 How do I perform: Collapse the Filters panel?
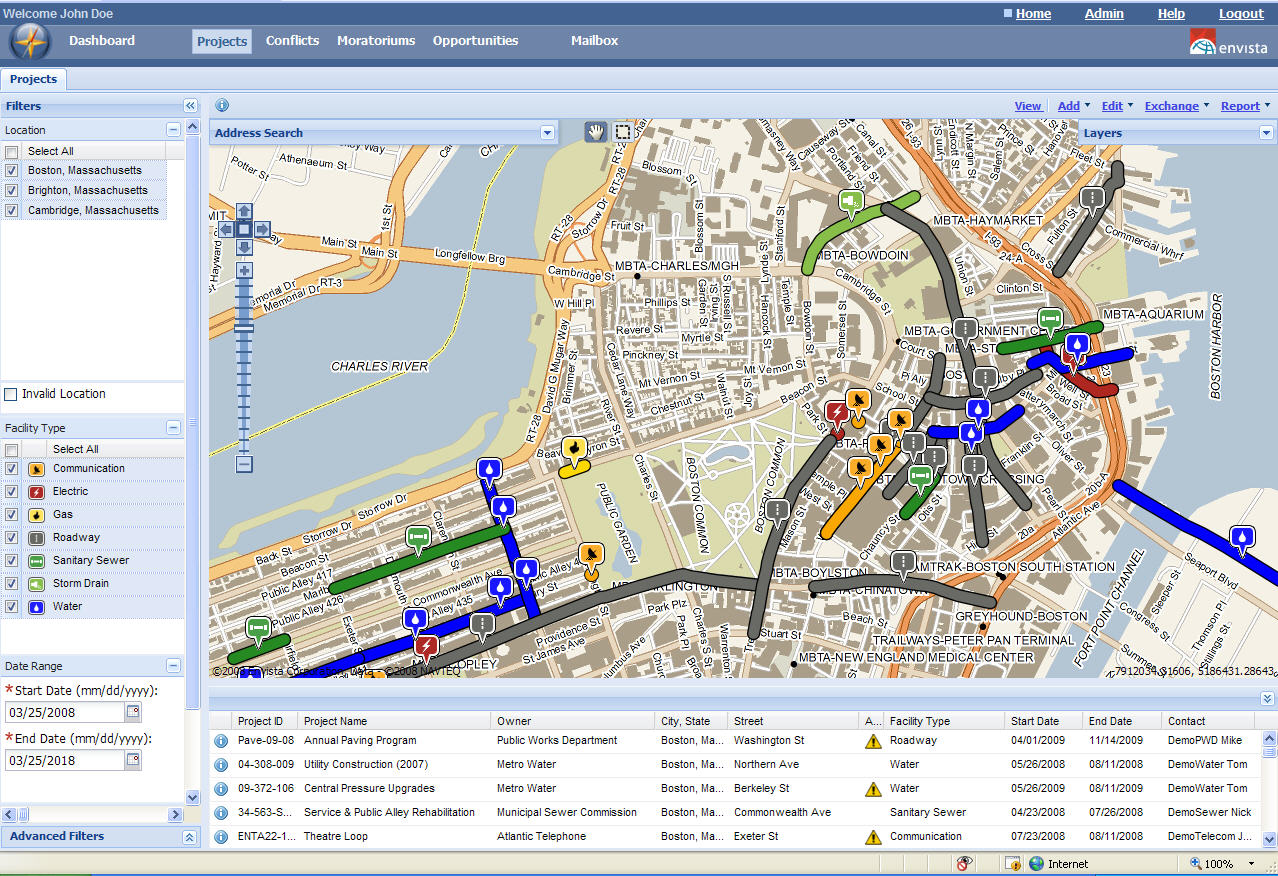point(190,105)
